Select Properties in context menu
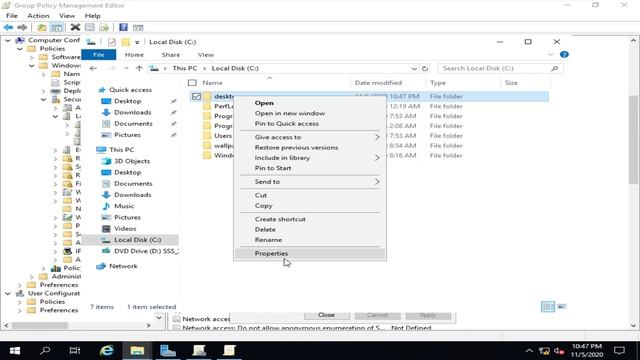The width and height of the screenshot is (640, 360). pyautogui.click(x=310, y=253)
